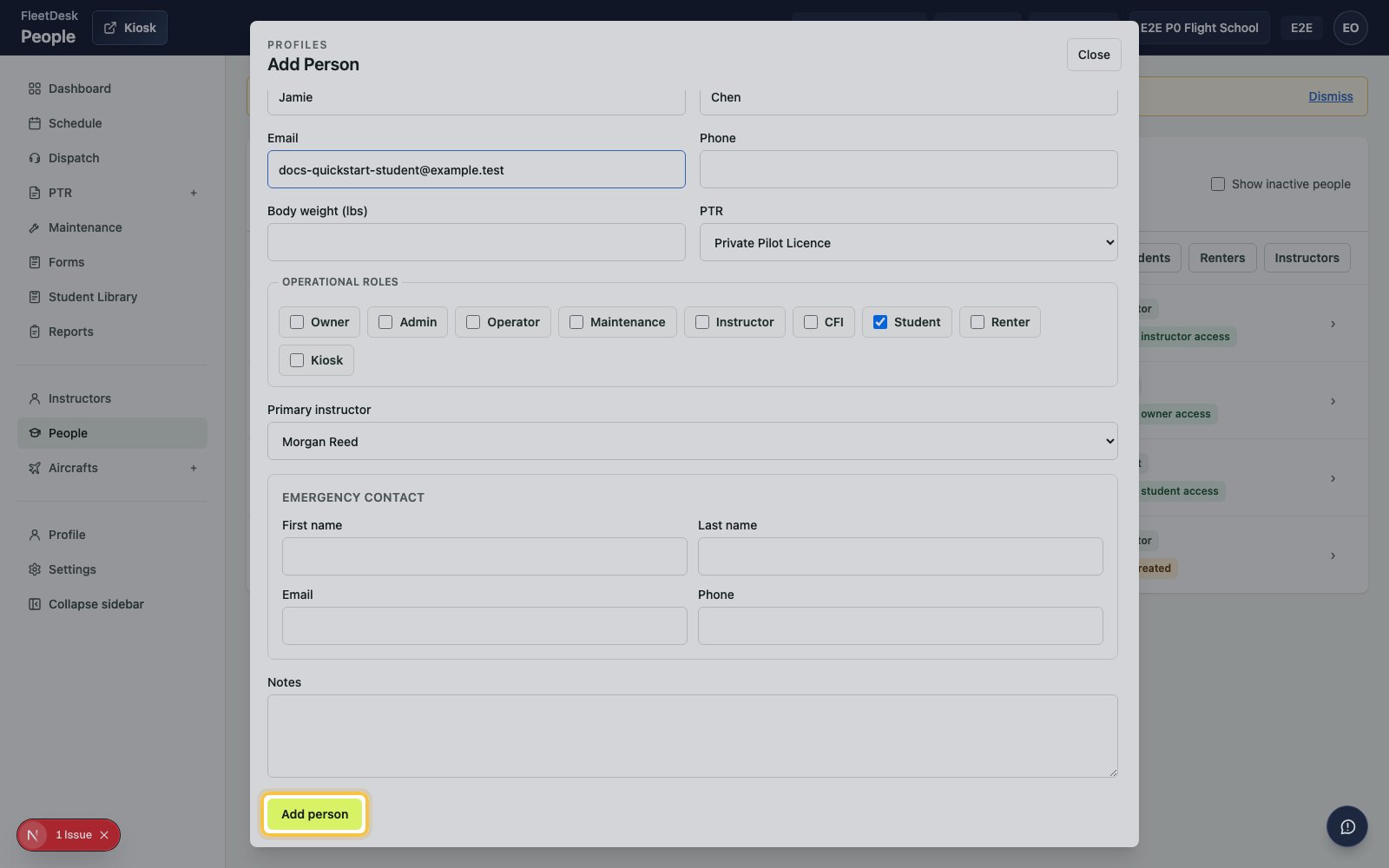Check the Maintenance role checkbox
Viewport: 1389px width, 868px height.
576,322
